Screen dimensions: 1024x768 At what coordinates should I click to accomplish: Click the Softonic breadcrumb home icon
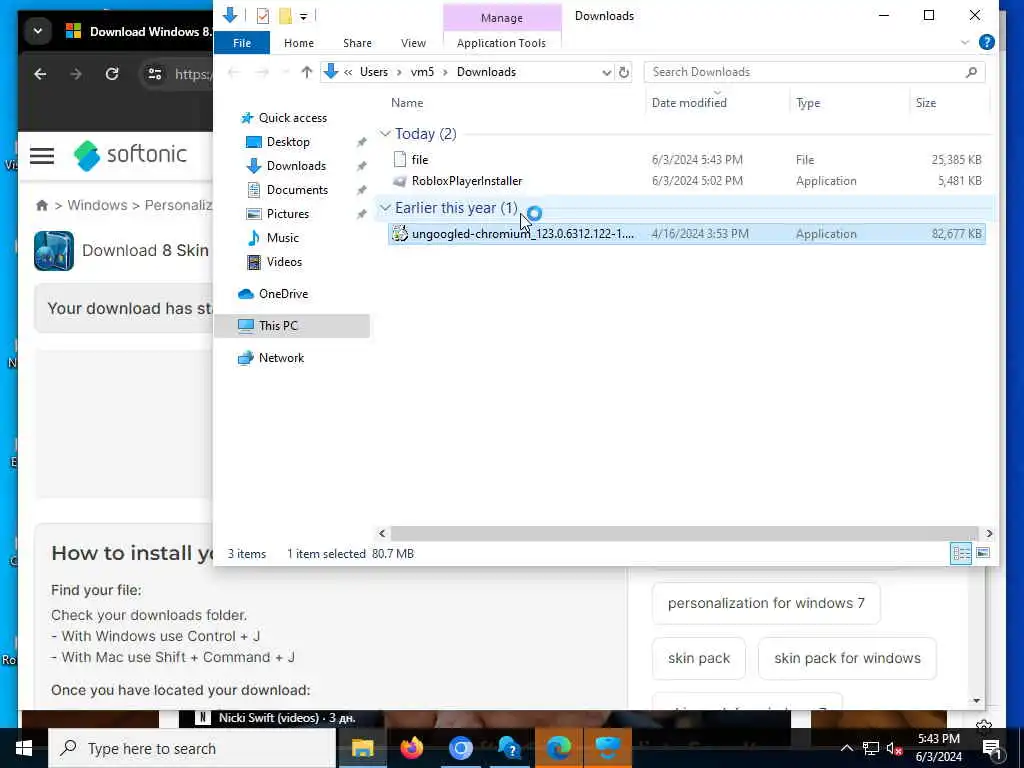[x=42, y=206]
